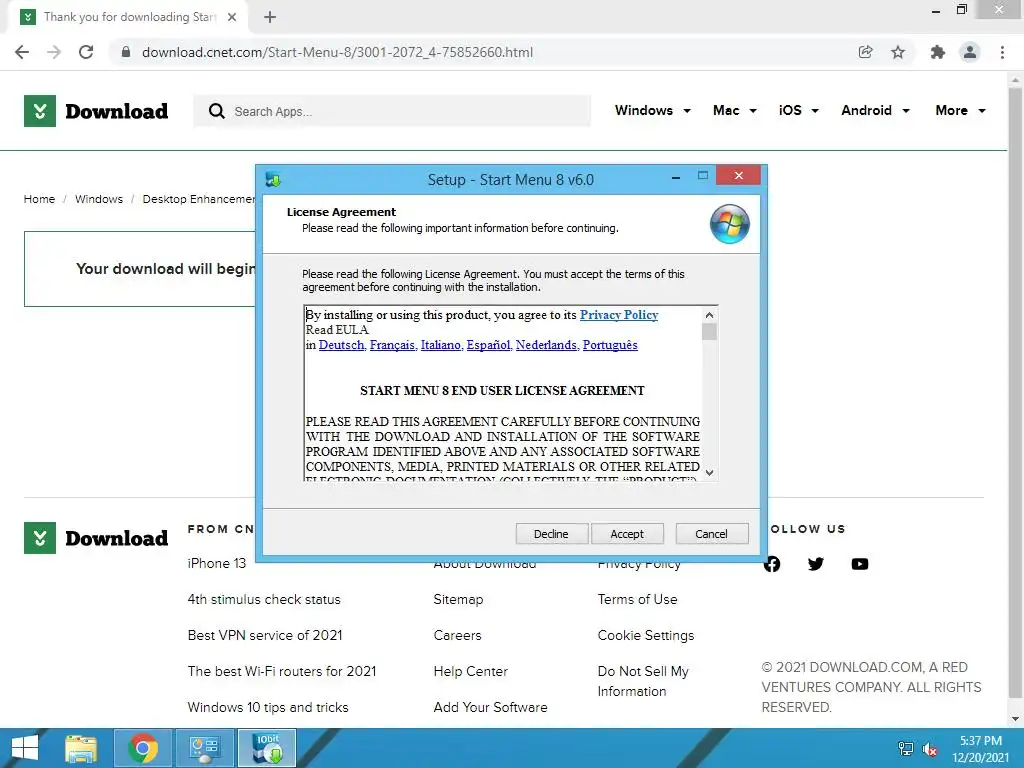Screen dimensions: 1024x768
Task: Expand the Windows dropdown in site nav
Action: pyautogui.click(x=652, y=110)
